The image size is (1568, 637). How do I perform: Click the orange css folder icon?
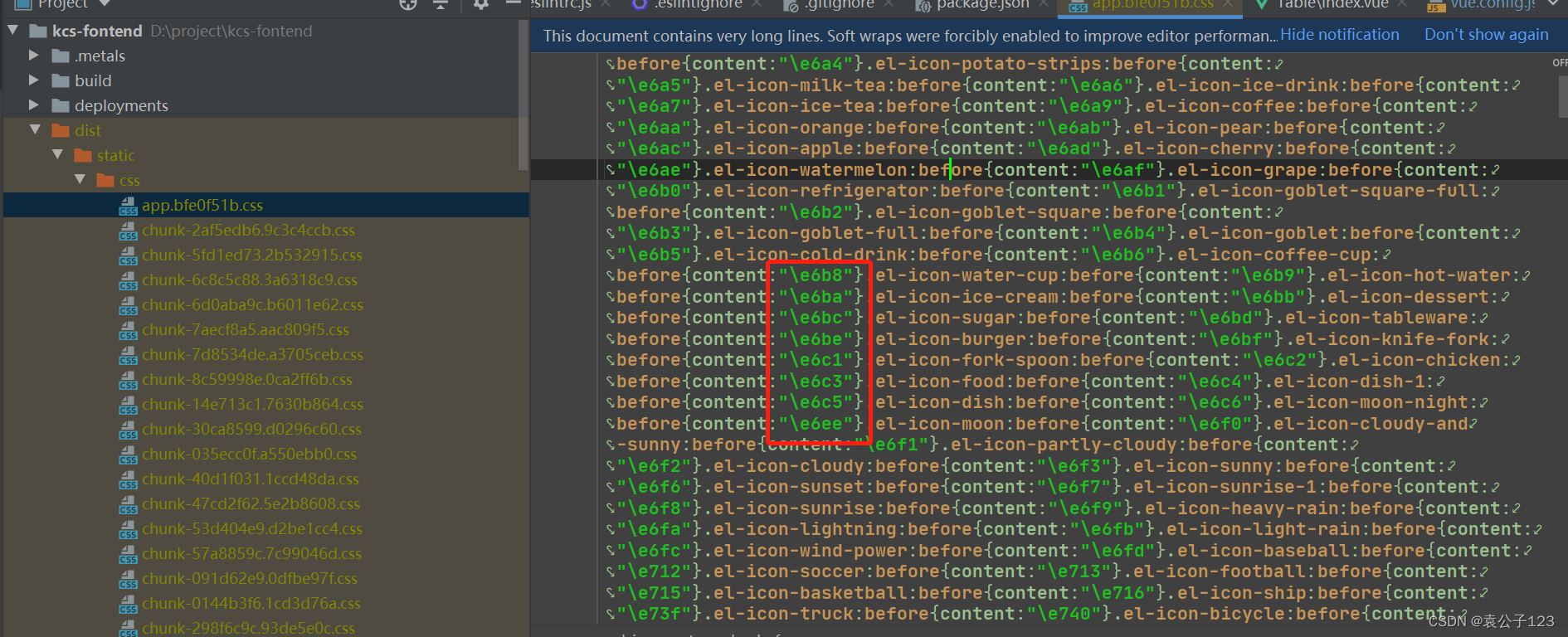(105, 181)
